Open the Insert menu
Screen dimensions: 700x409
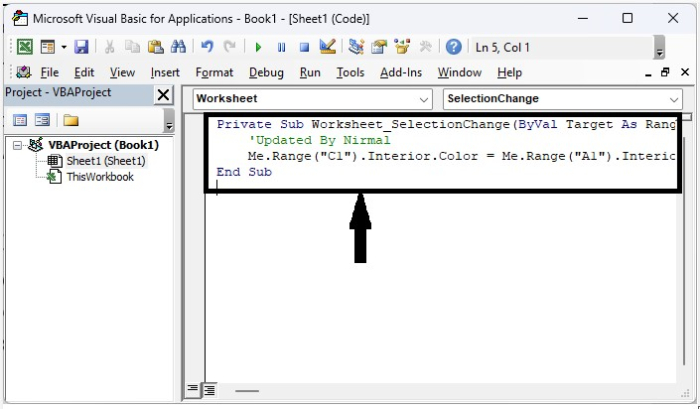(165, 73)
